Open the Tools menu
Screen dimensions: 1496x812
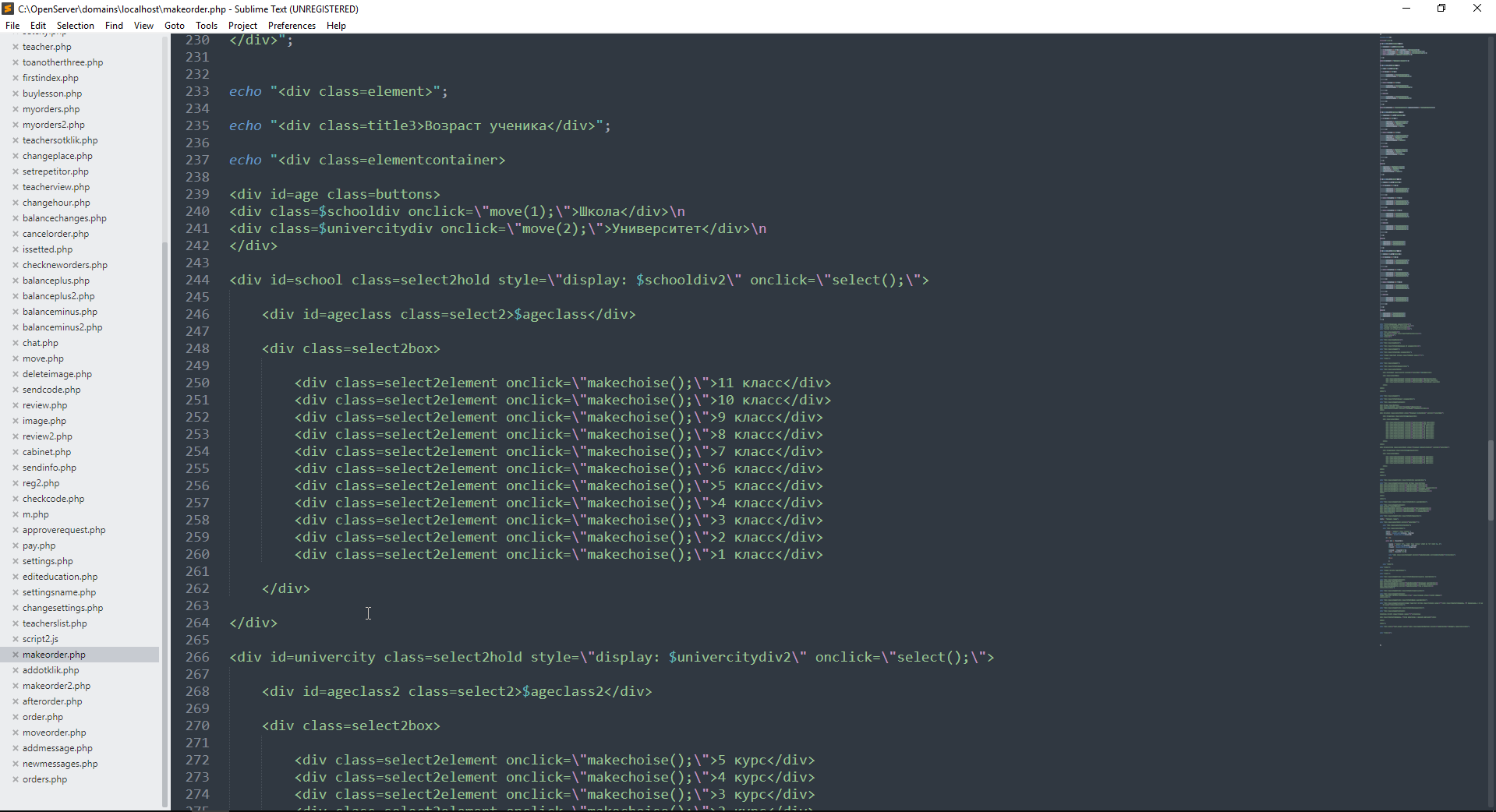coord(207,26)
